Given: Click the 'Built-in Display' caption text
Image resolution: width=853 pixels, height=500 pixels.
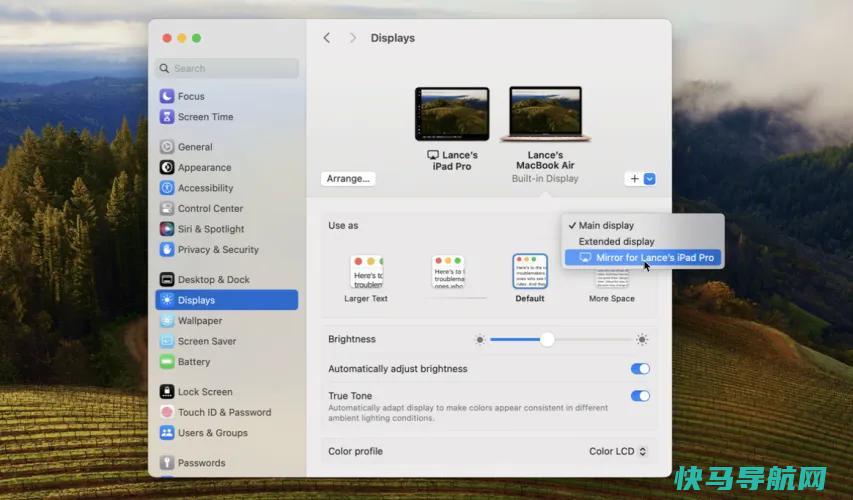Looking at the screenshot, I should click(545, 178).
